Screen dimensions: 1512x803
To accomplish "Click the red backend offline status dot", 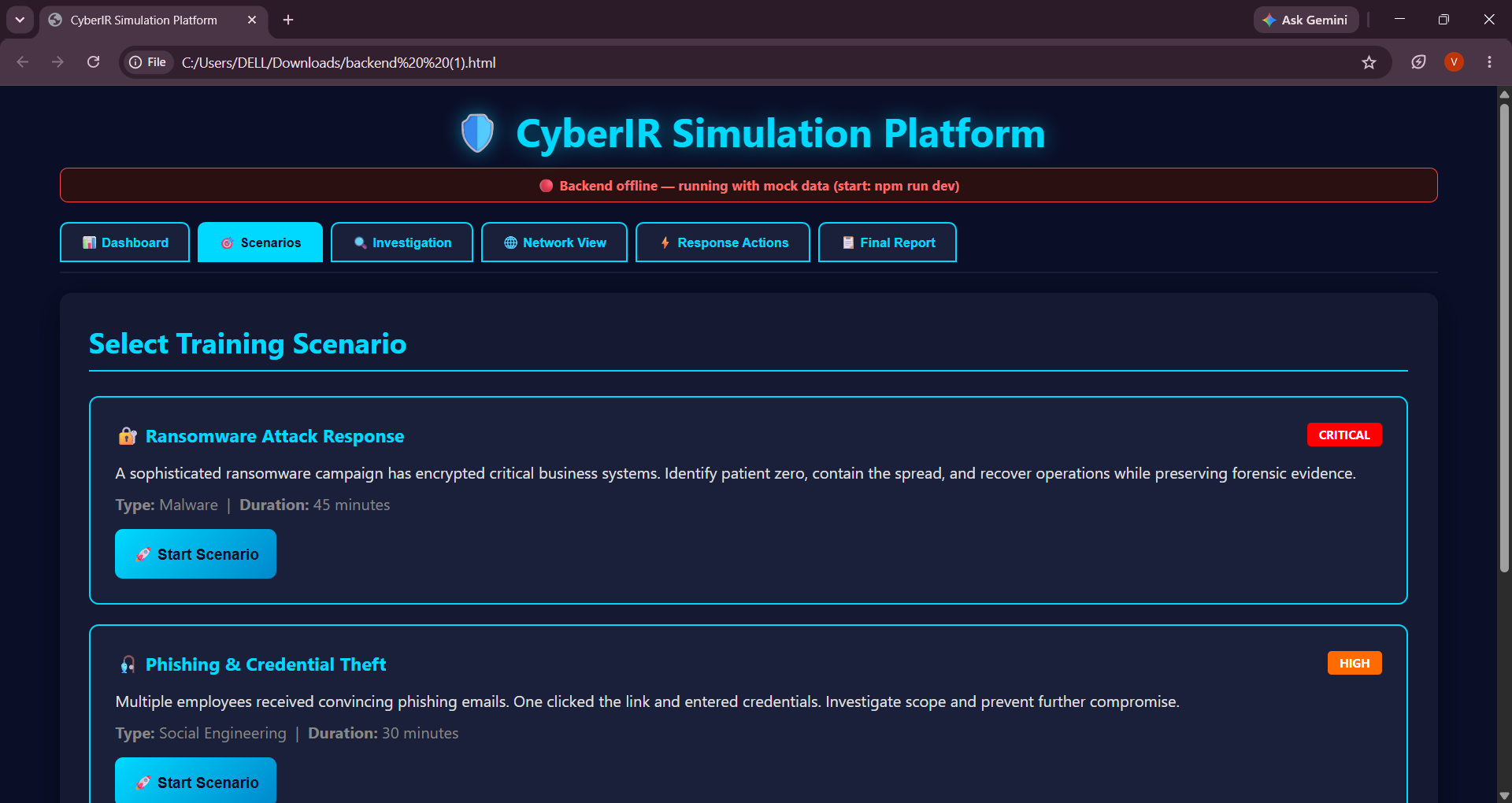I will 546,186.
